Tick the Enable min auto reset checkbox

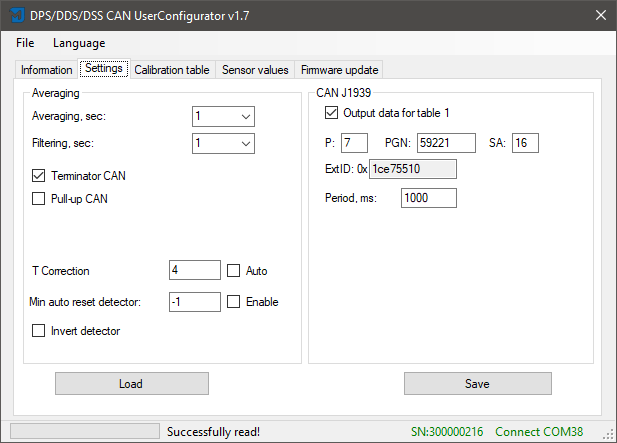coord(234,302)
